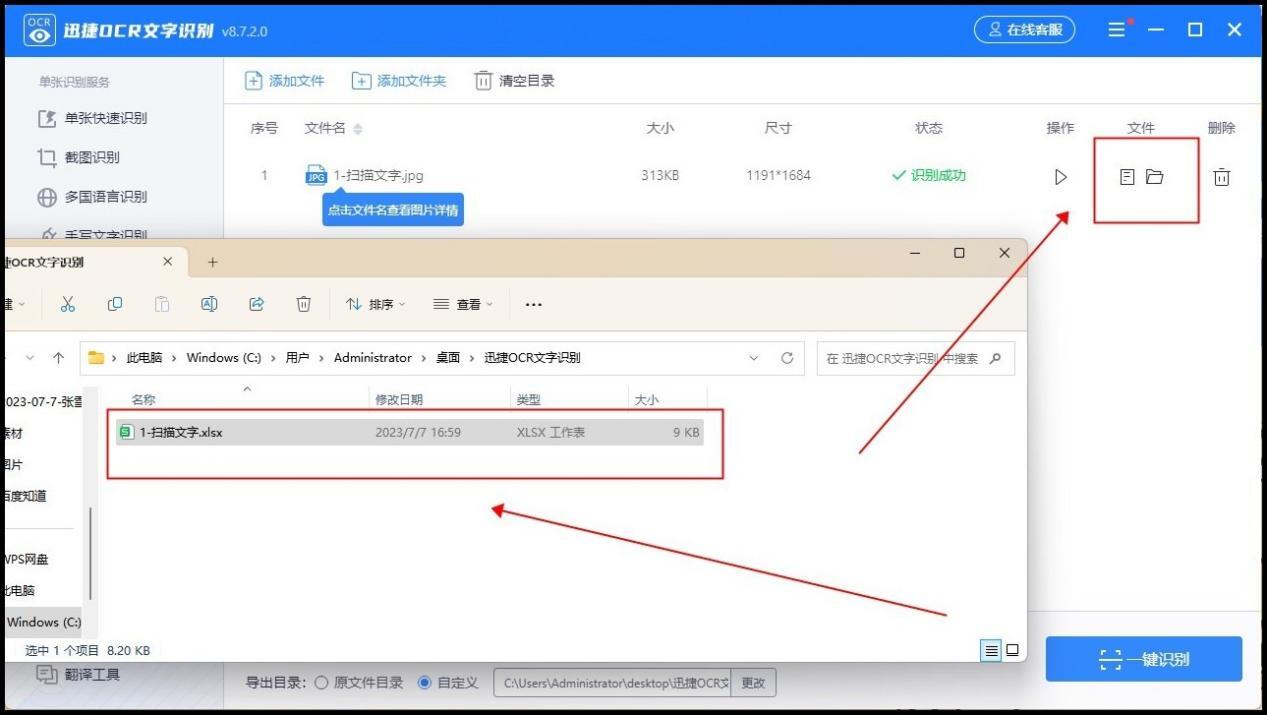Image resolution: width=1267 pixels, height=715 pixels.
Task: Click the 一键识别 button
Action: [x=1144, y=659]
